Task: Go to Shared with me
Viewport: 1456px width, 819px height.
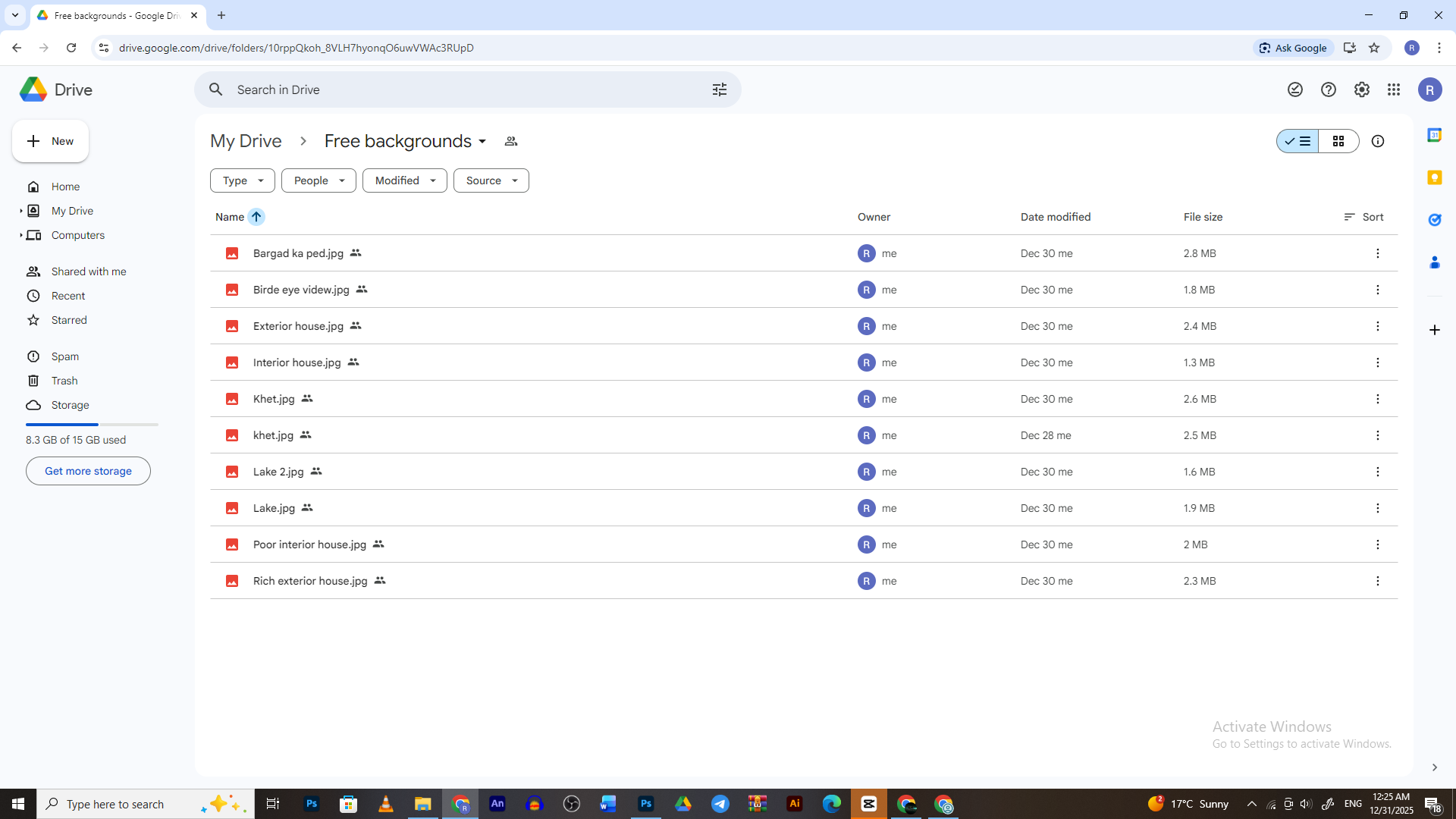Action: 88,271
